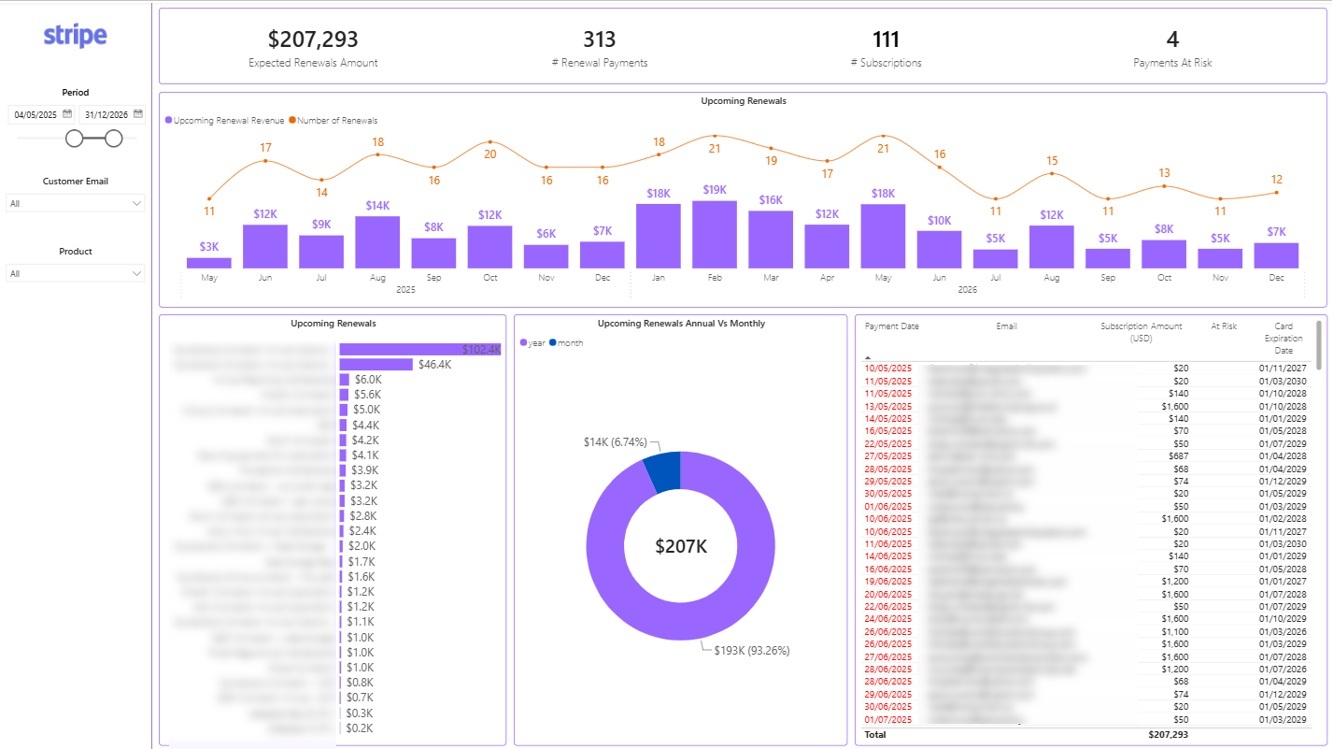Screen dimensions: 1332x749
Task: Select the 27/05/2025 payment date cell
Action: (x=888, y=455)
